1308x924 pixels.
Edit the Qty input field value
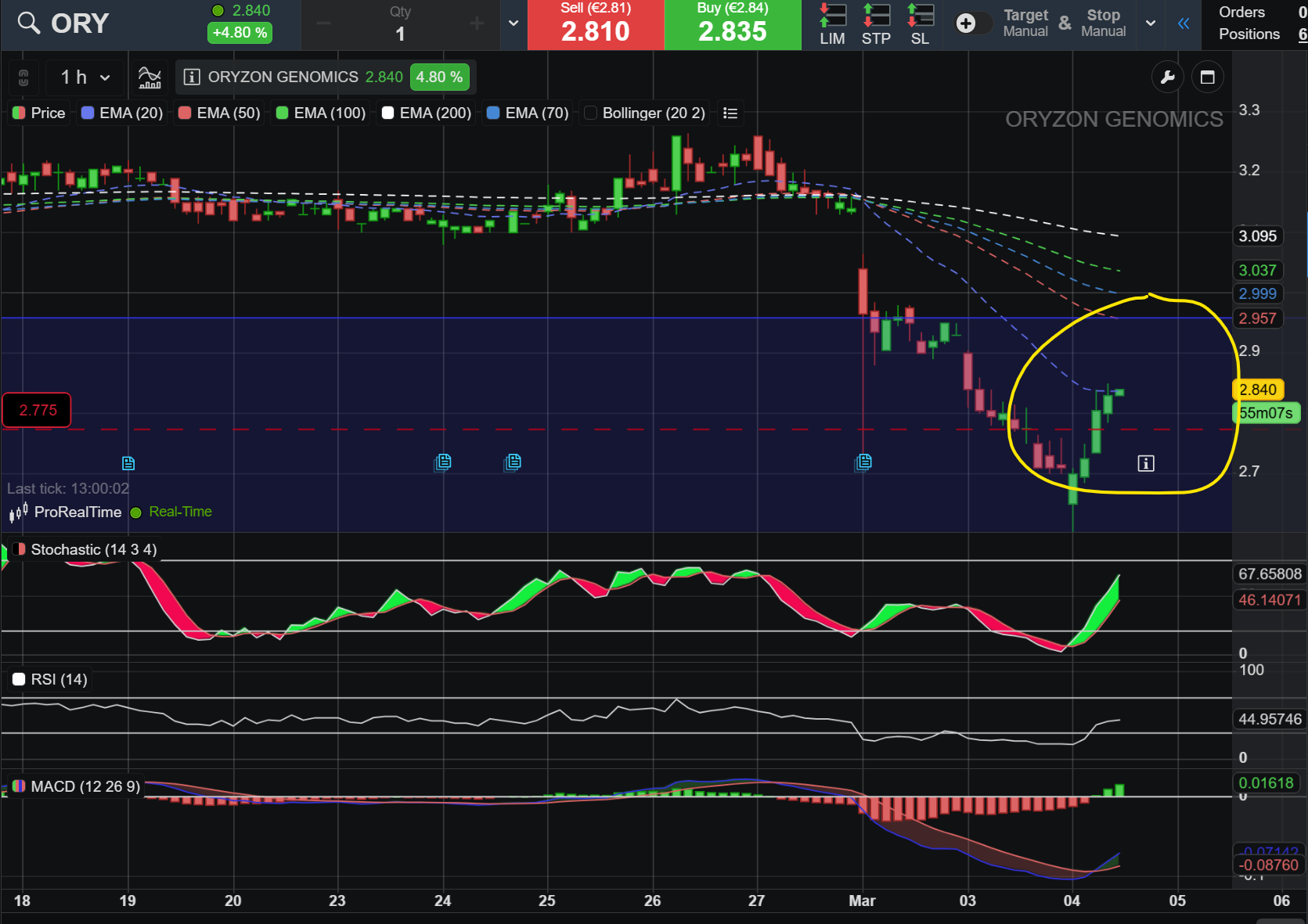point(400,34)
